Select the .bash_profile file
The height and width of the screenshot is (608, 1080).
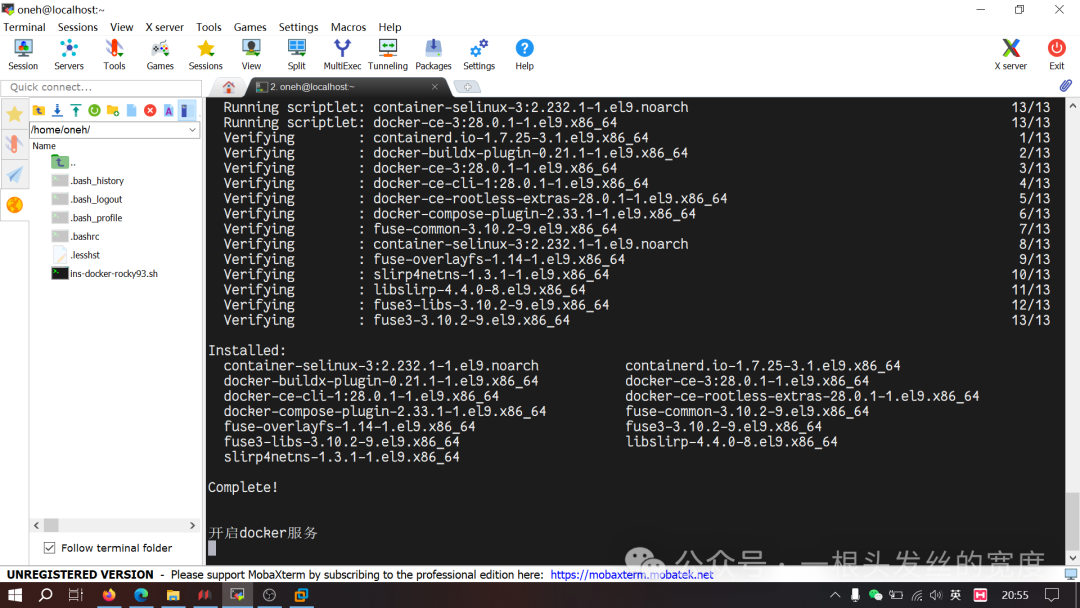click(87, 218)
